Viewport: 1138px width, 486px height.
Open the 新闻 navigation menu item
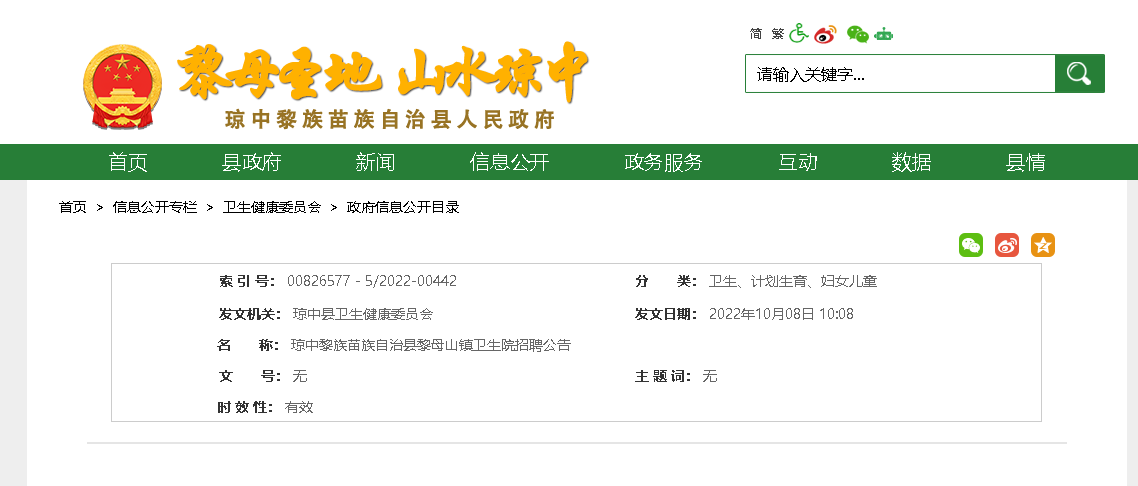(375, 162)
